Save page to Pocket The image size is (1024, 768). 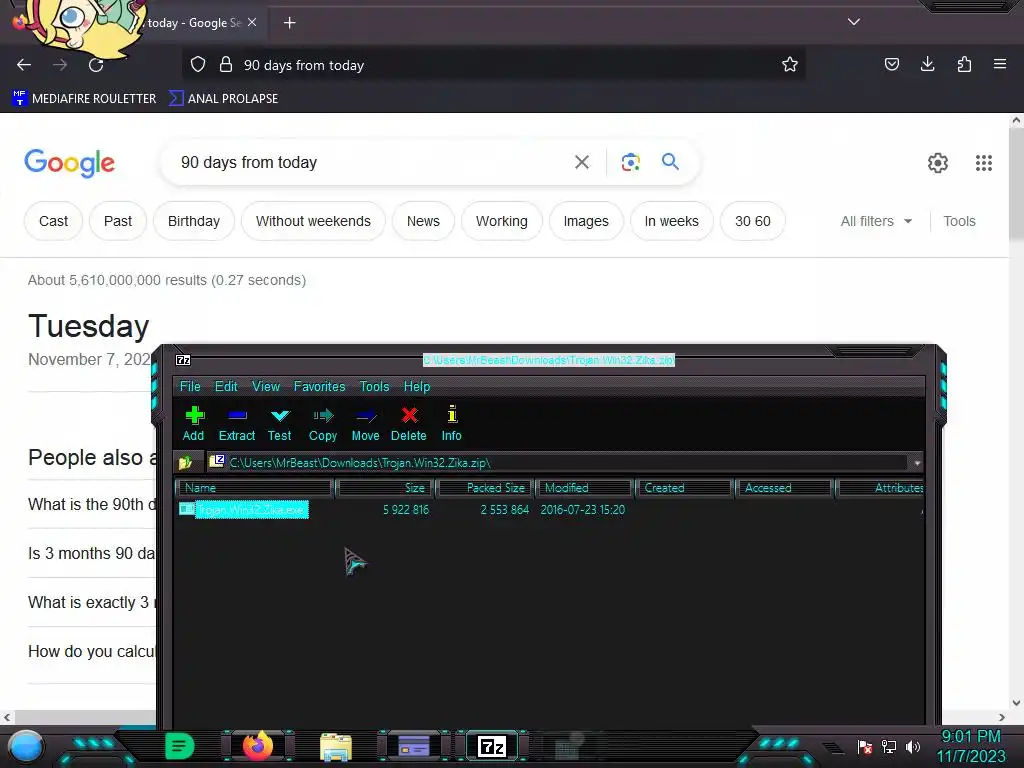pos(891,64)
